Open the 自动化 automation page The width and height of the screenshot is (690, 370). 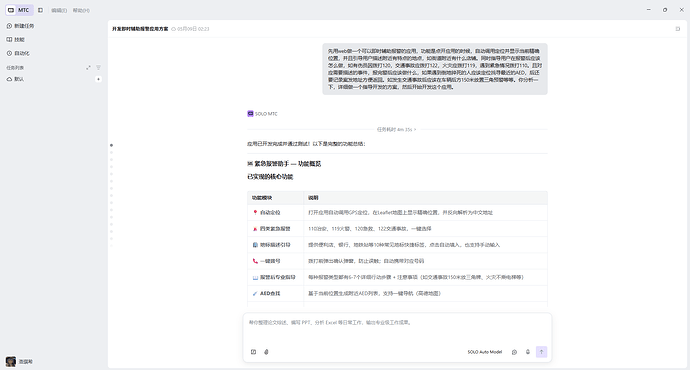pyautogui.click(x=18, y=53)
